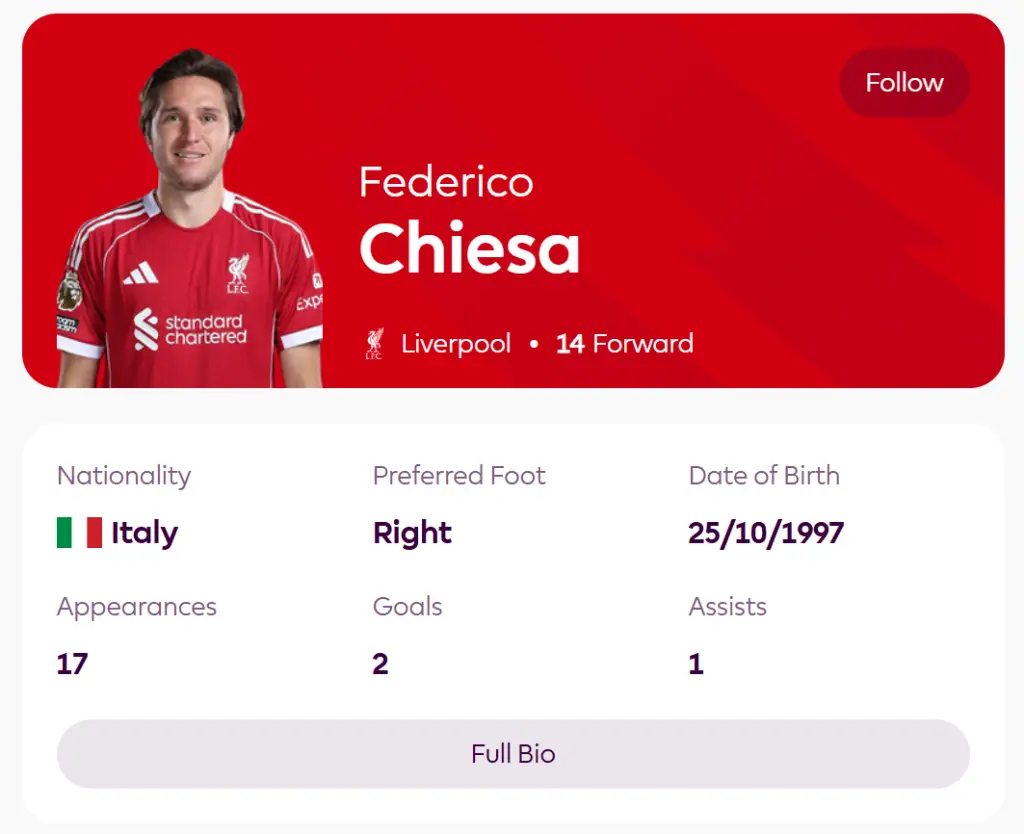
Task: Click the Assists label
Action: click(727, 607)
